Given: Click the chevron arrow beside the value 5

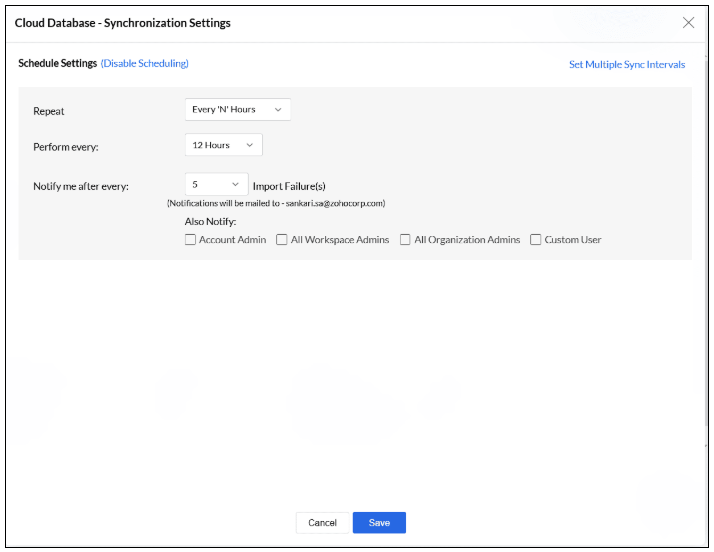Looking at the screenshot, I should click(x=236, y=185).
